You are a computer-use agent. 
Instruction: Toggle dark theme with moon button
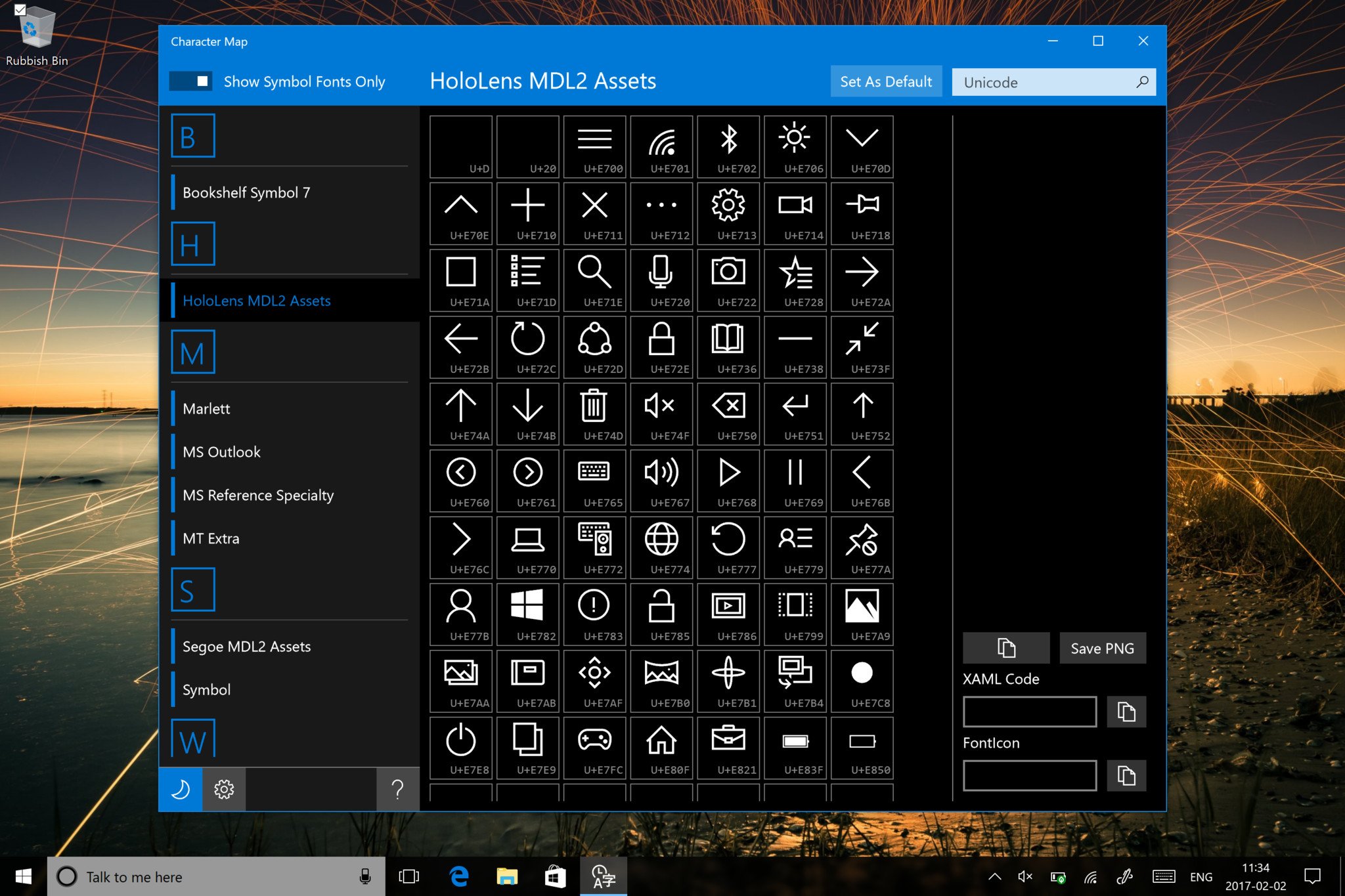point(181,789)
